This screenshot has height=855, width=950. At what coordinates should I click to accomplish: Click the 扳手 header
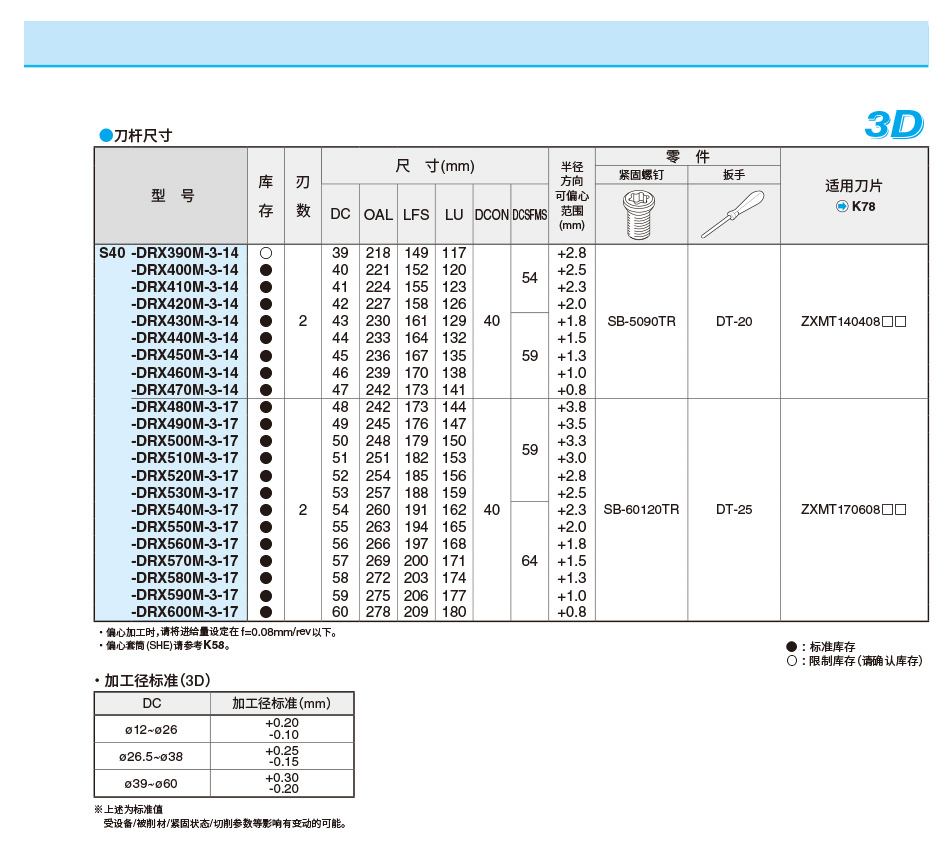pyautogui.click(x=734, y=175)
